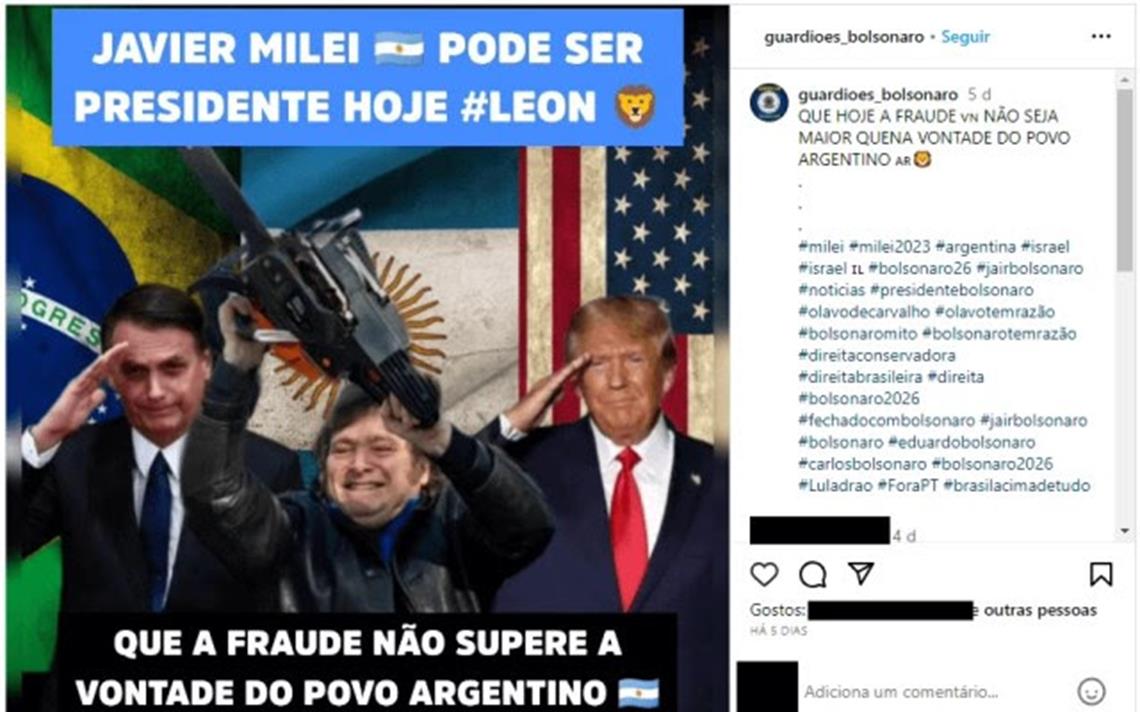Like the post with the heart icon
This screenshot has width=1140, height=712.
(x=764, y=575)
